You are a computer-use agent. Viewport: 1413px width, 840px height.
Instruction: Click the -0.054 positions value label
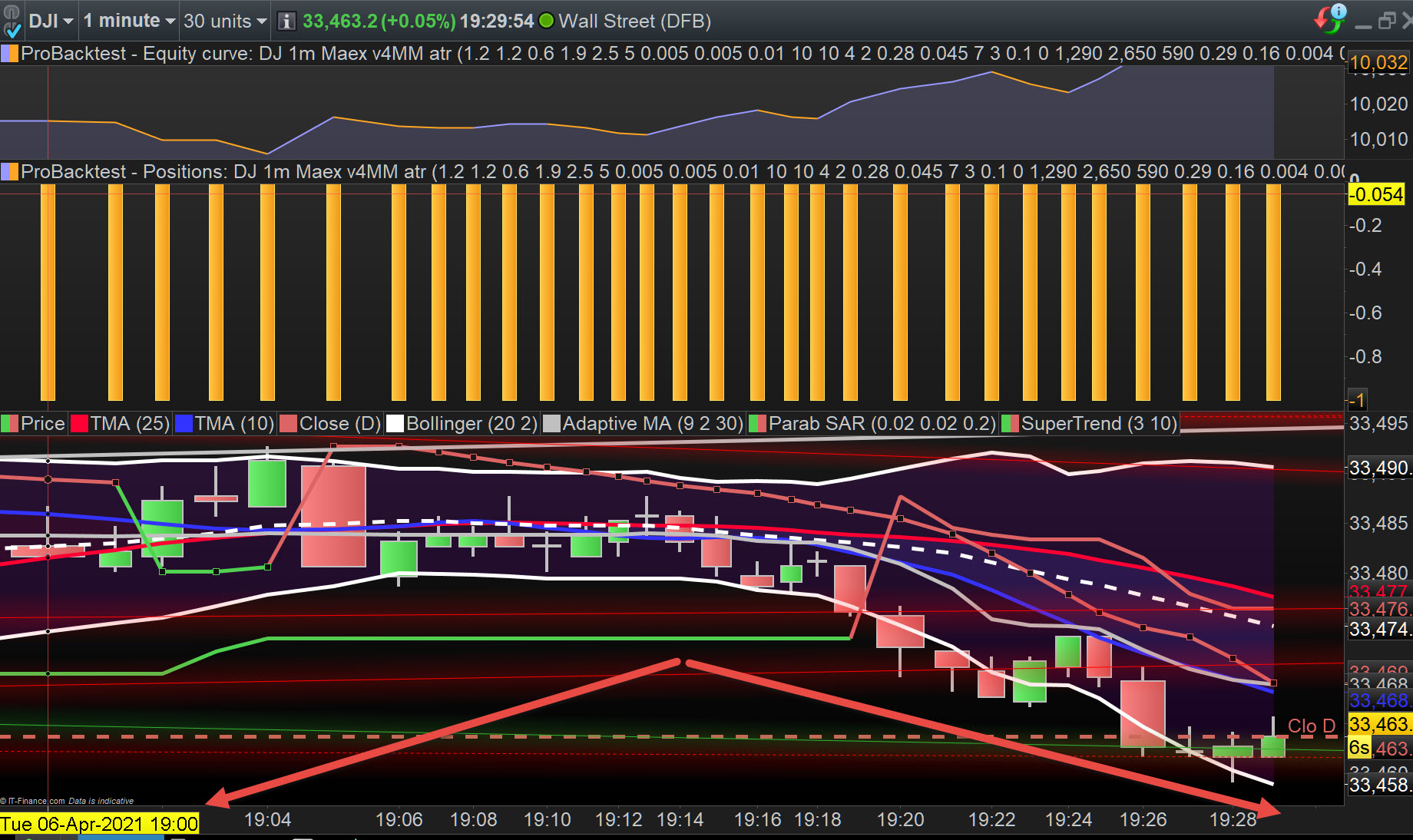pyautogui.click(x=1376, y=194)
